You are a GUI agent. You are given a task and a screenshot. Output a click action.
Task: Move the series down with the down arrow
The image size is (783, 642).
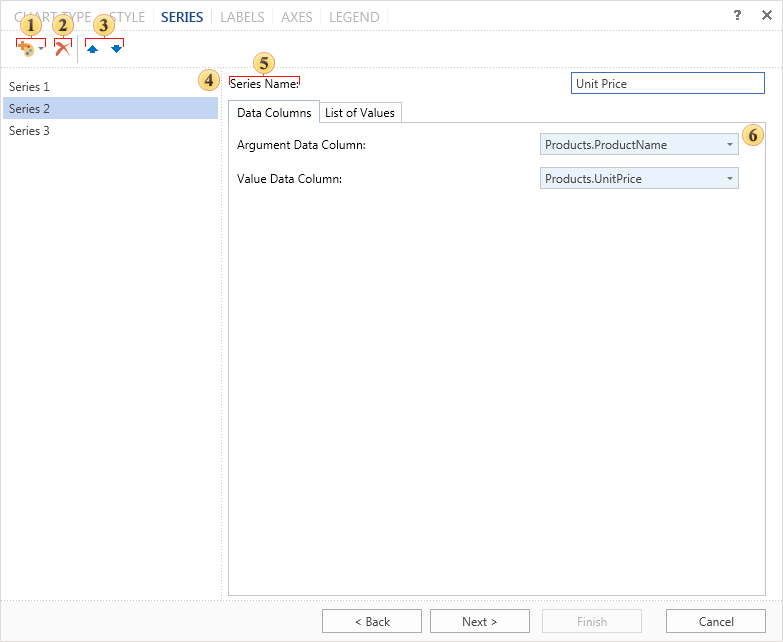click(x=116, y=48)
